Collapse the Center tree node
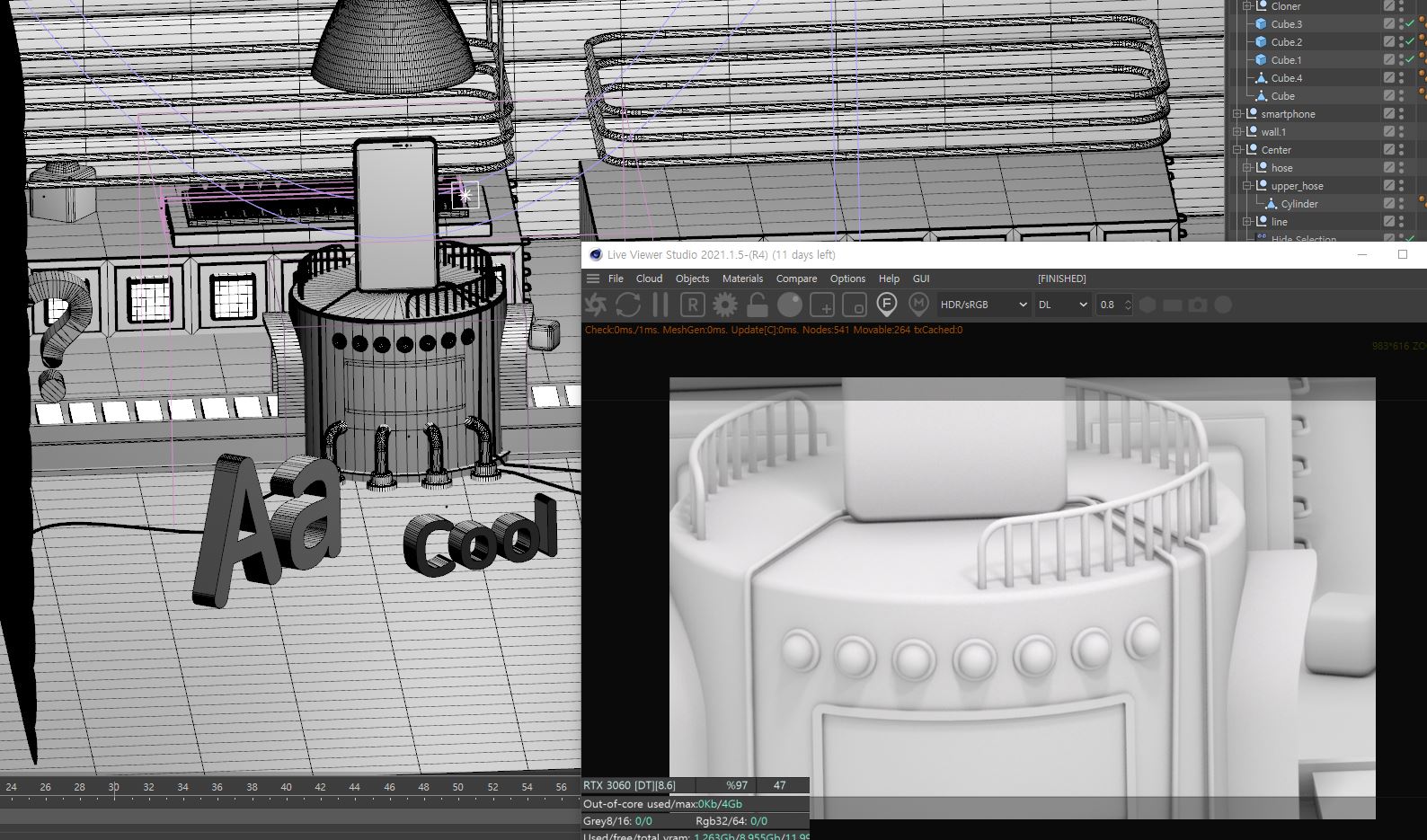 [x=1237, y=150]
